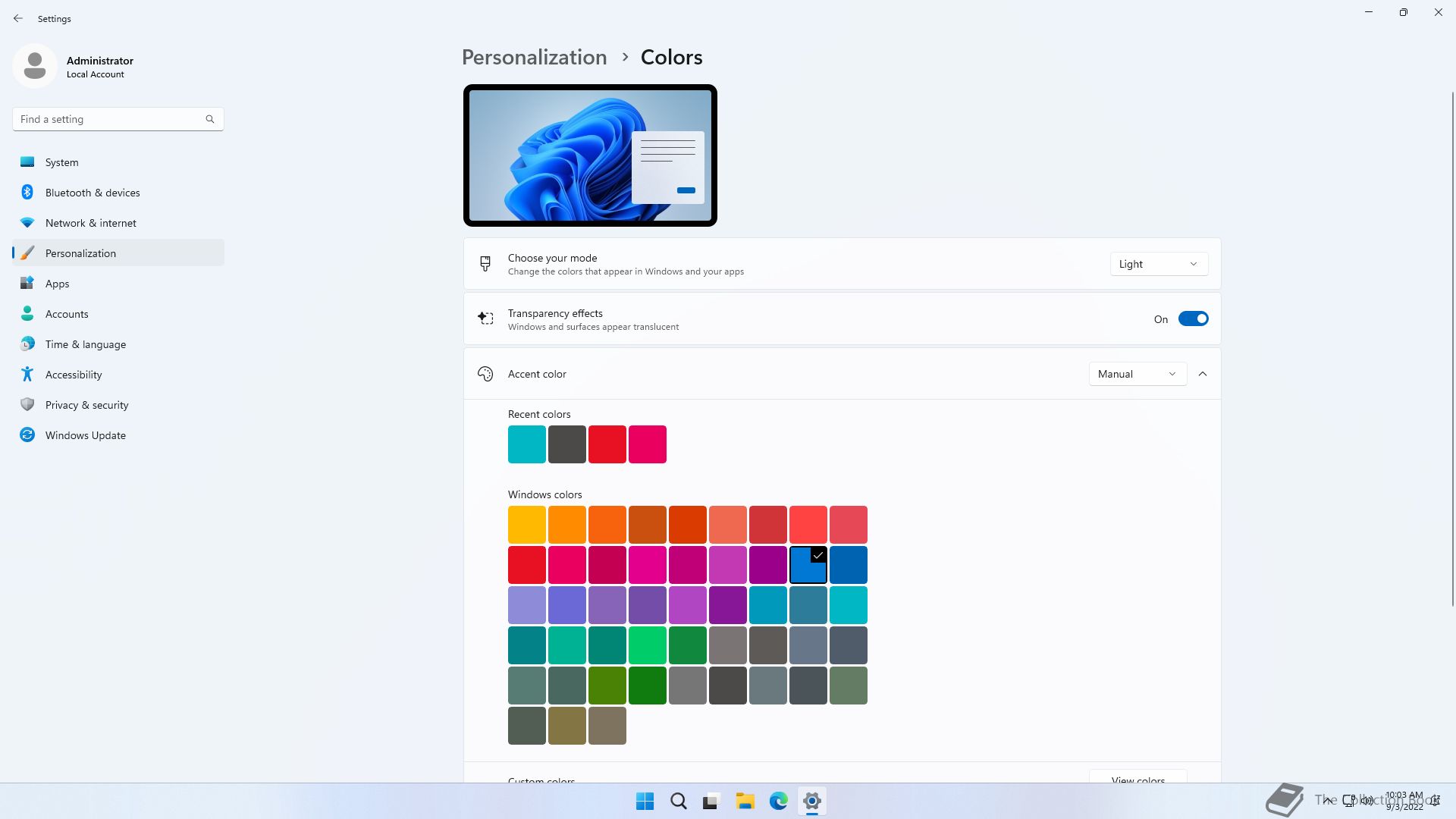Screen dimensions: 1456x819
Task: Go to Network & internet section
Action: (91, 223)
